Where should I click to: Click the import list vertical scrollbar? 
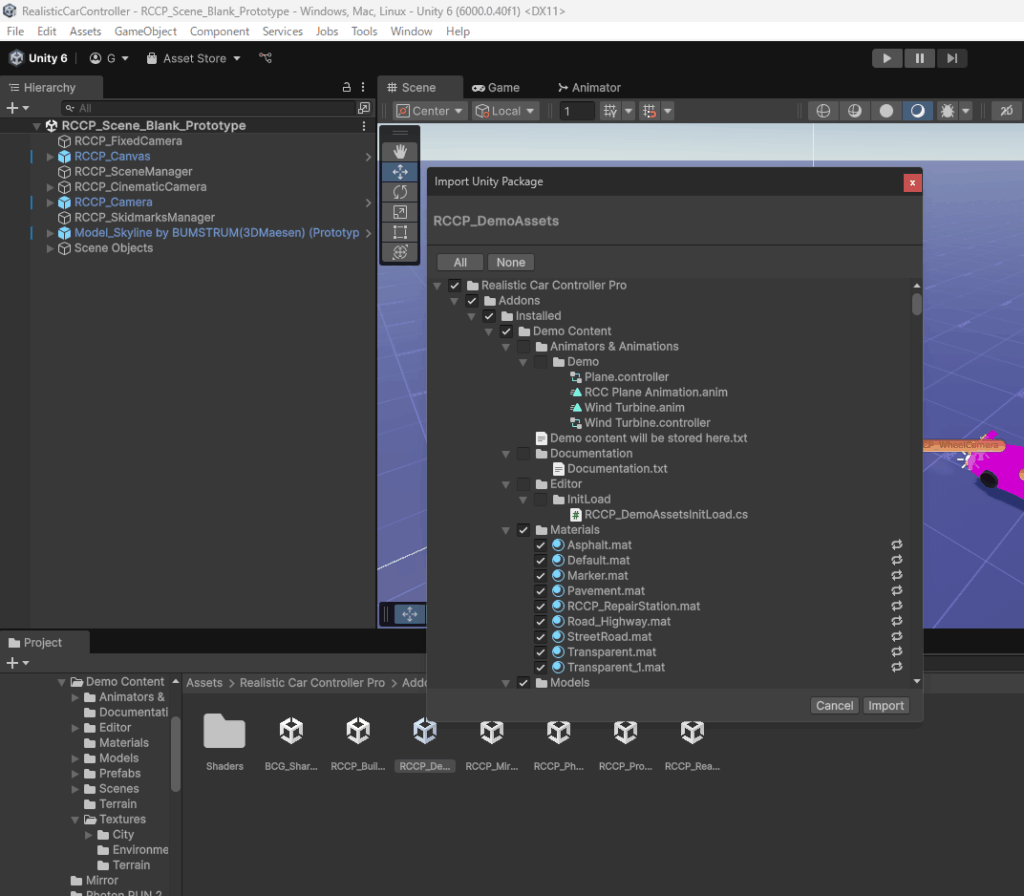click(916, 303)
